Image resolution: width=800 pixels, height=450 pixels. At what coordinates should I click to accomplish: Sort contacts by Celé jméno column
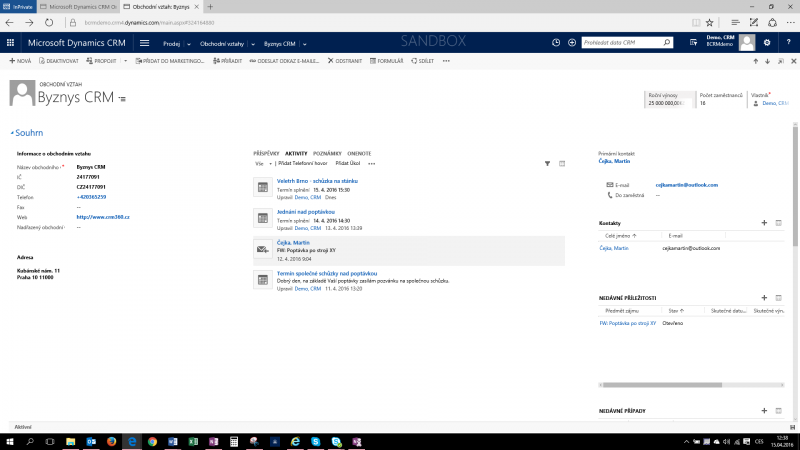(x=621, y=236)
